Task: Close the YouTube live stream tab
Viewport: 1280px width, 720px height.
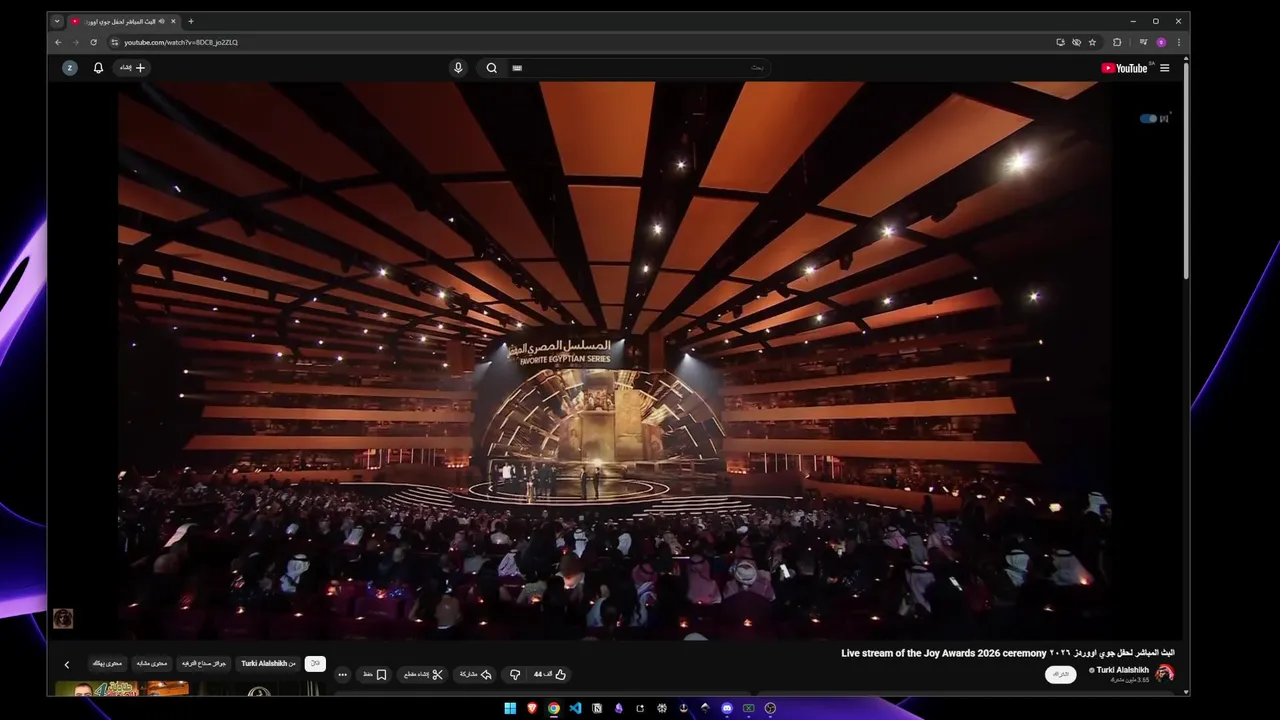Action: (x=173, y=21)
